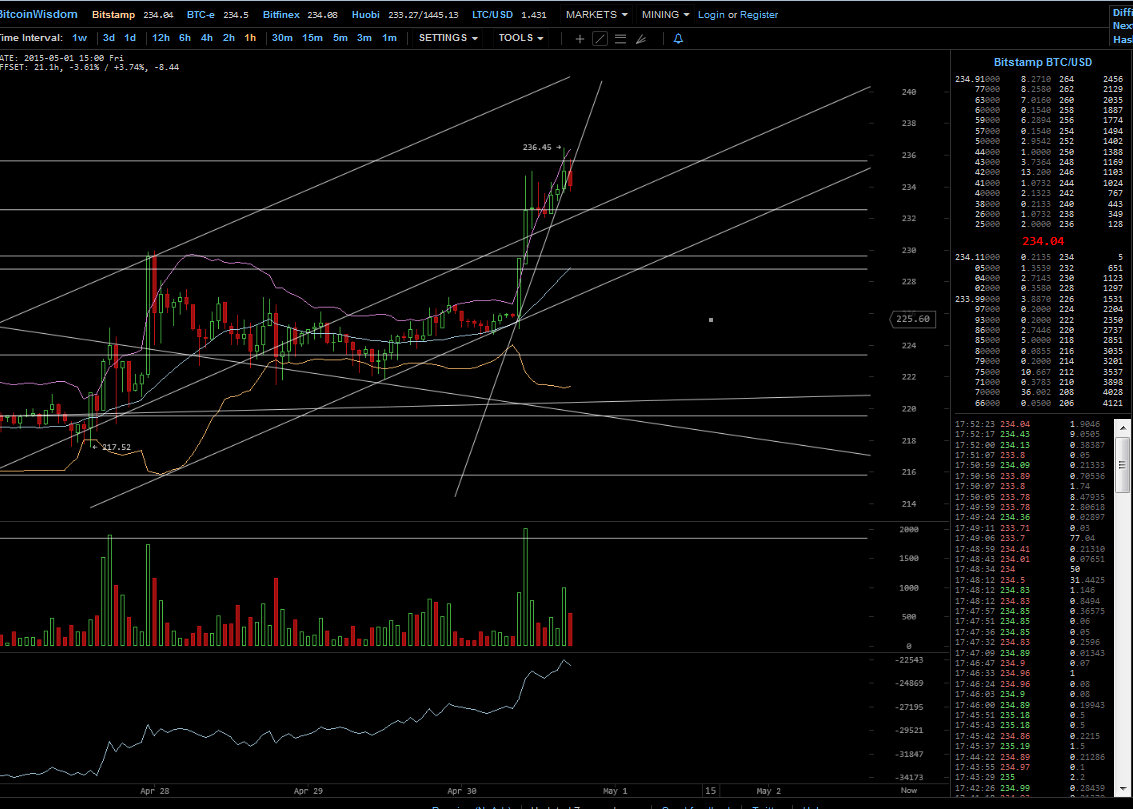Select the 234.11000 bid row
The image size is (1133, 809).
click(x=1039, y=257)
